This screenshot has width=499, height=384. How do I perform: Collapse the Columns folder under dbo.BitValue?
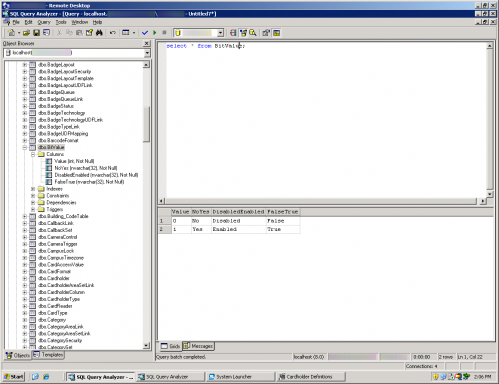pos(33,154)
